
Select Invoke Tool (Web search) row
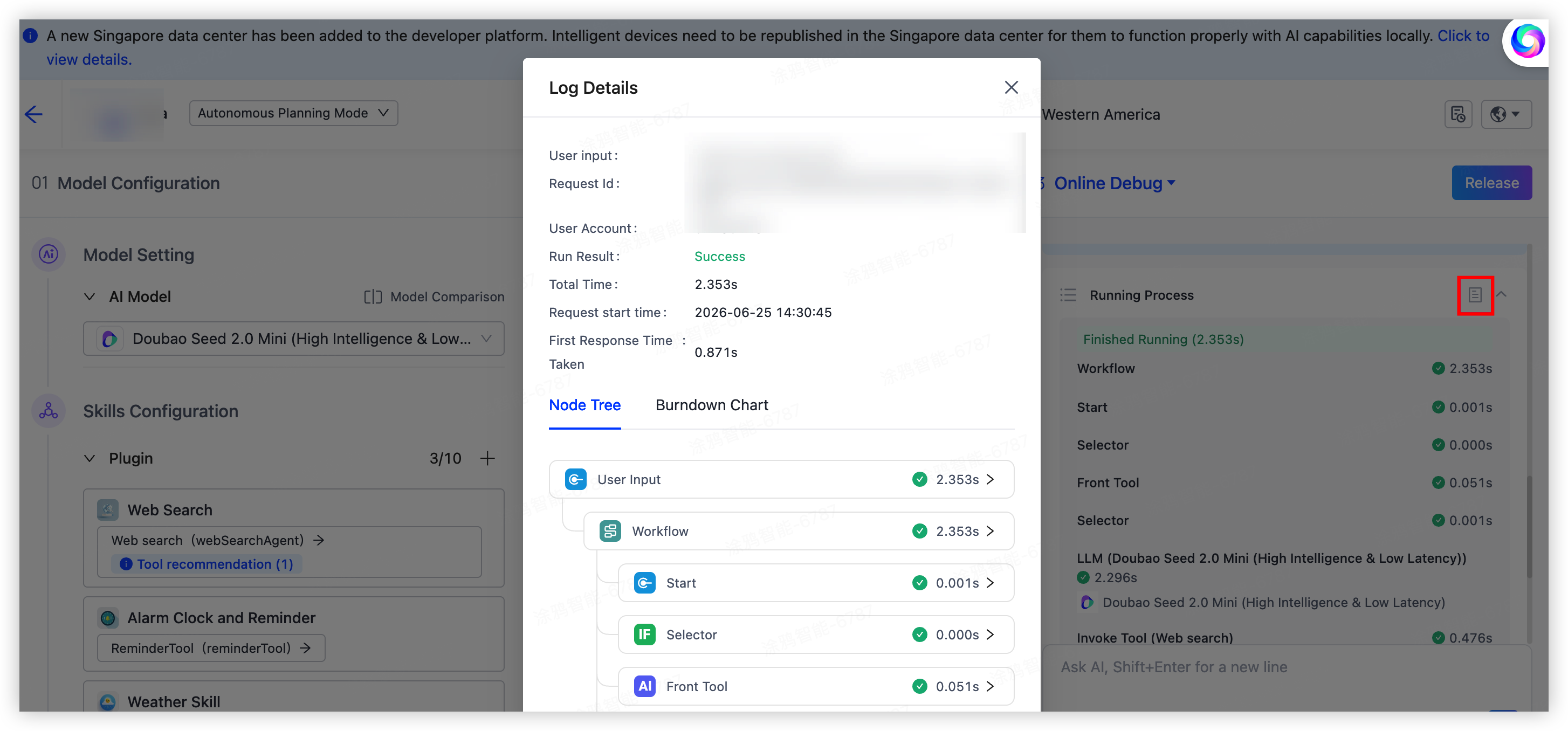coord(1284,637)
